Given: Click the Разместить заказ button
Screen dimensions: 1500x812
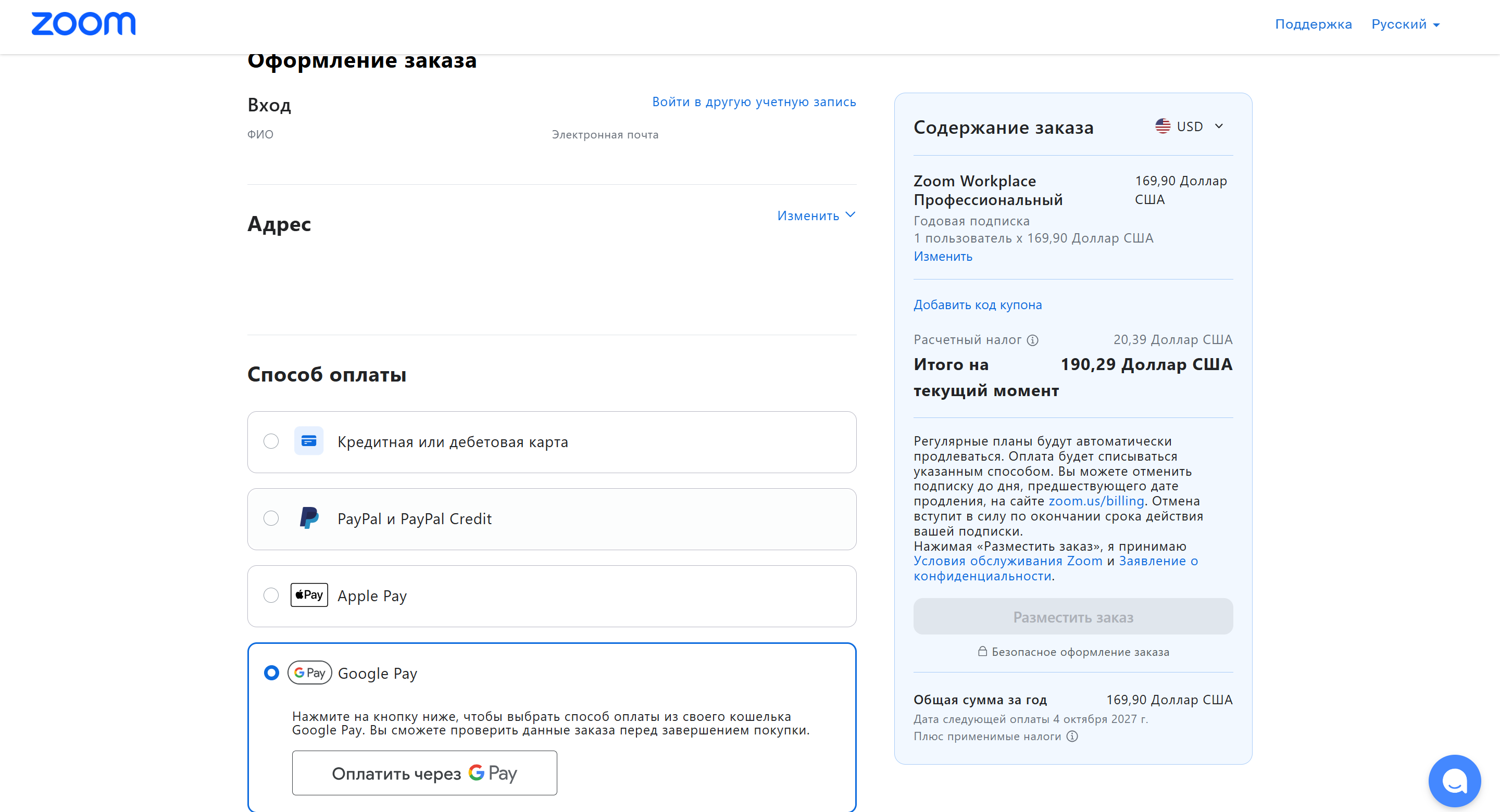Looking at the screenshot, I should [x=1073, y=616].
